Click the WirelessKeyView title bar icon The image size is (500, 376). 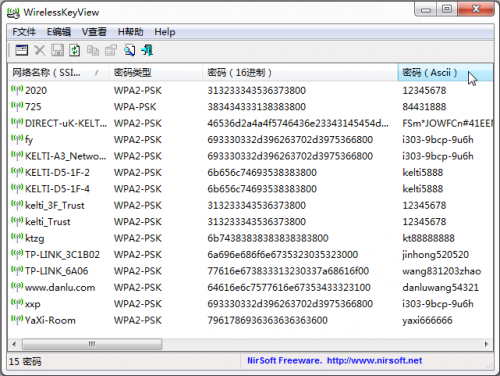point(13,13)
